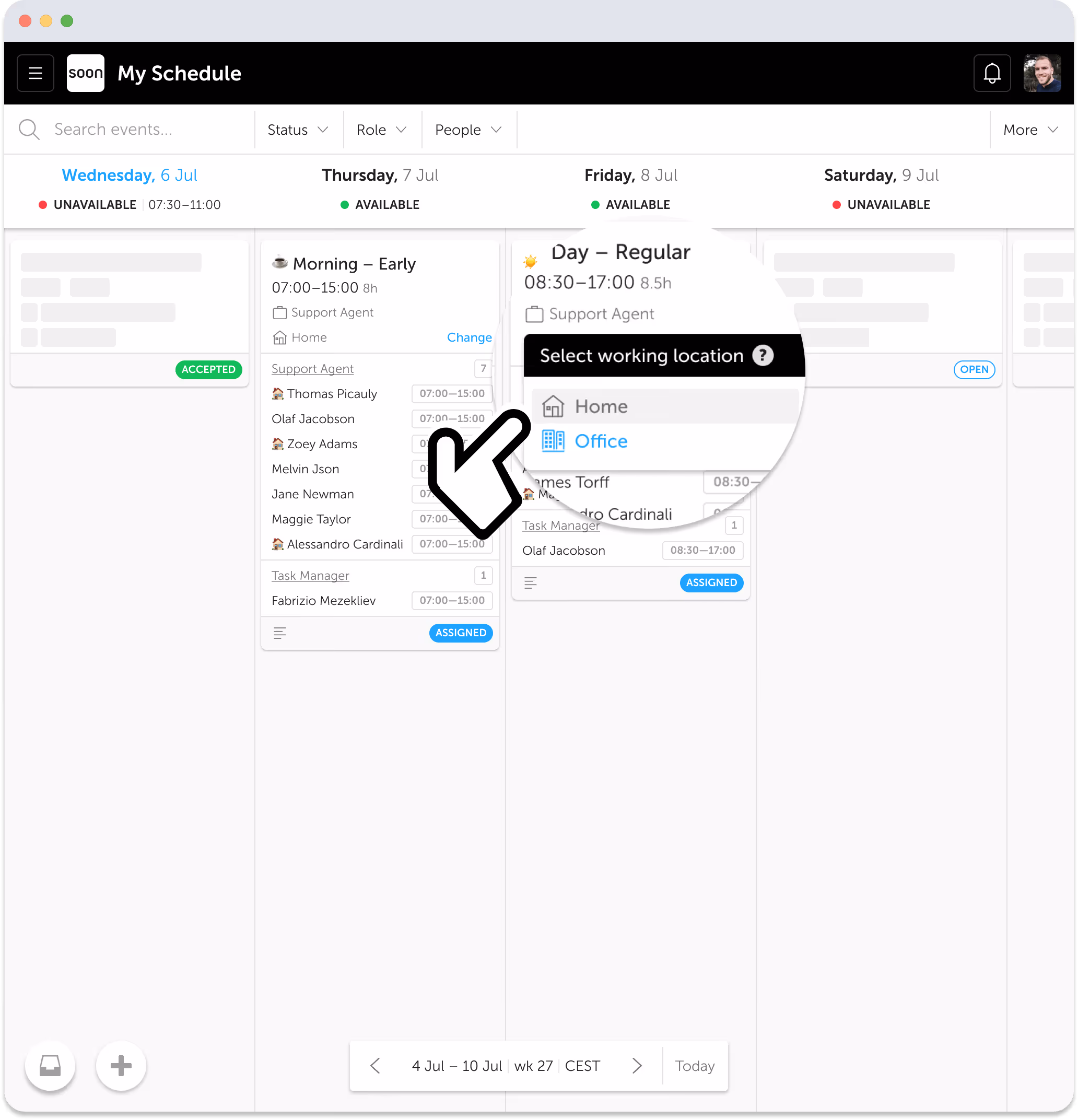Open the Role filter dropdown

click(x=381, y=129)
